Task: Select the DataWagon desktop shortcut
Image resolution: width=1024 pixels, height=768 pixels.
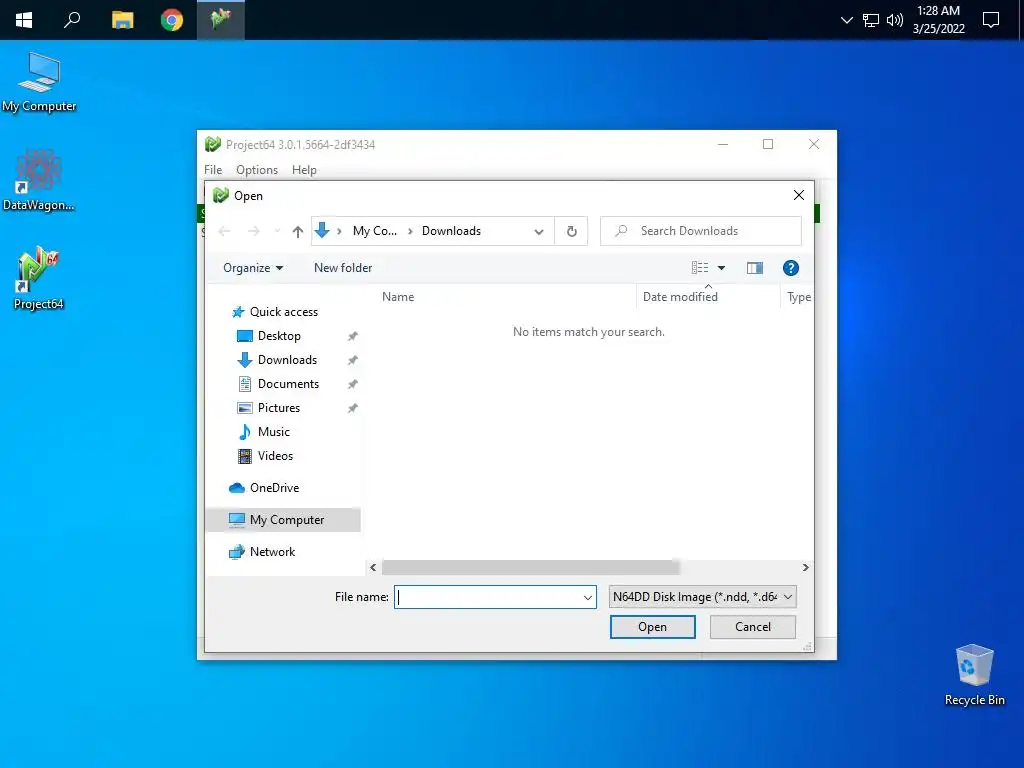Action: (39, 180)
